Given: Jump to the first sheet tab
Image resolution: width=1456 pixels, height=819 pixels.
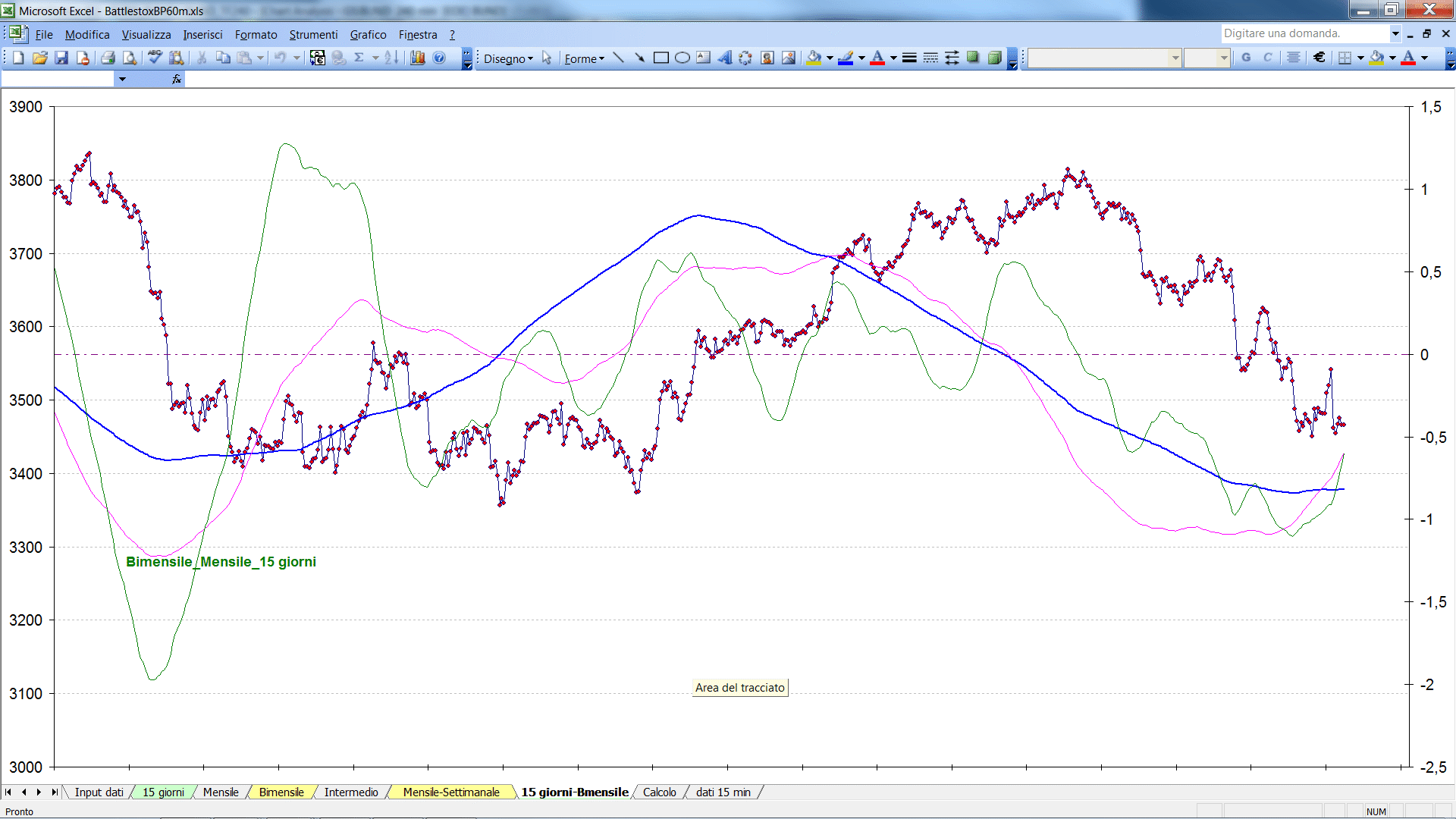Looking at the screenshot, I should pos(8,792).
